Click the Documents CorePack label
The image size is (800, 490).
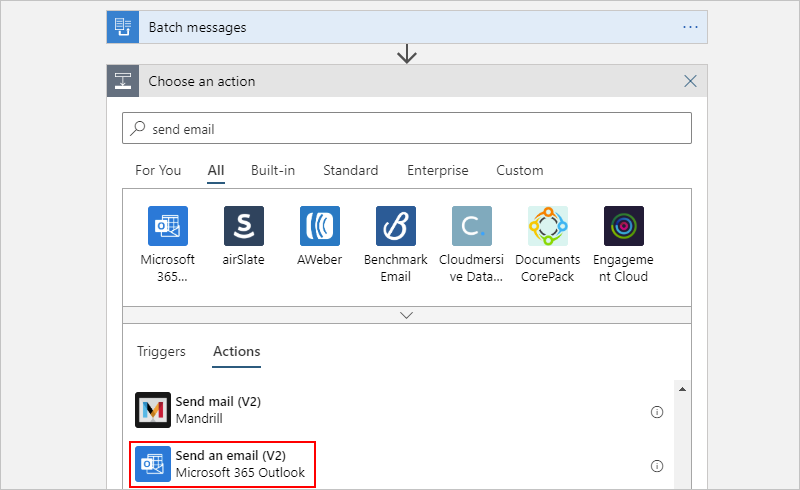pyautogui.click(x=547, y=268)
